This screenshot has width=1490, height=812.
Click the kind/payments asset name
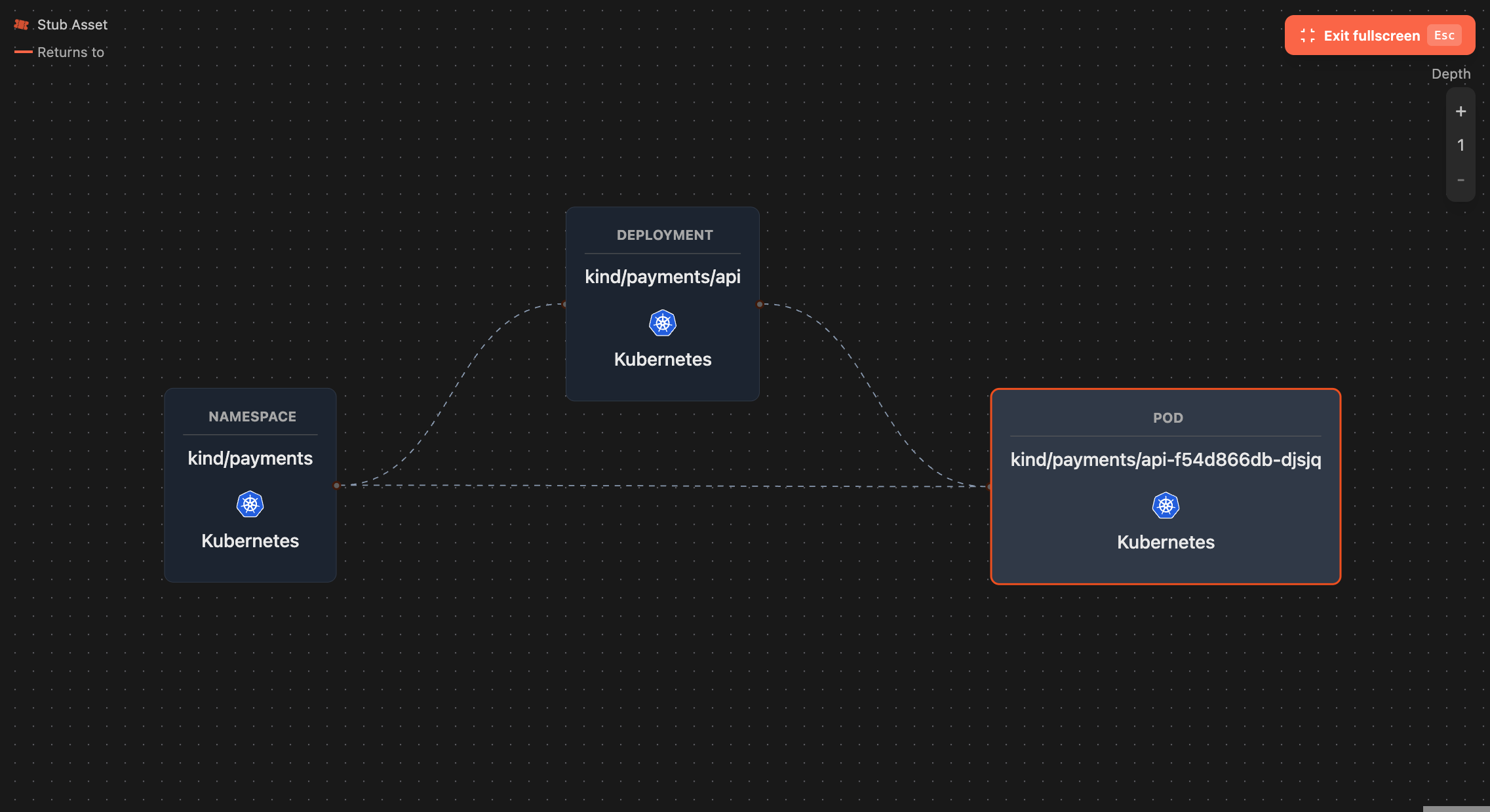coord(250,459)
